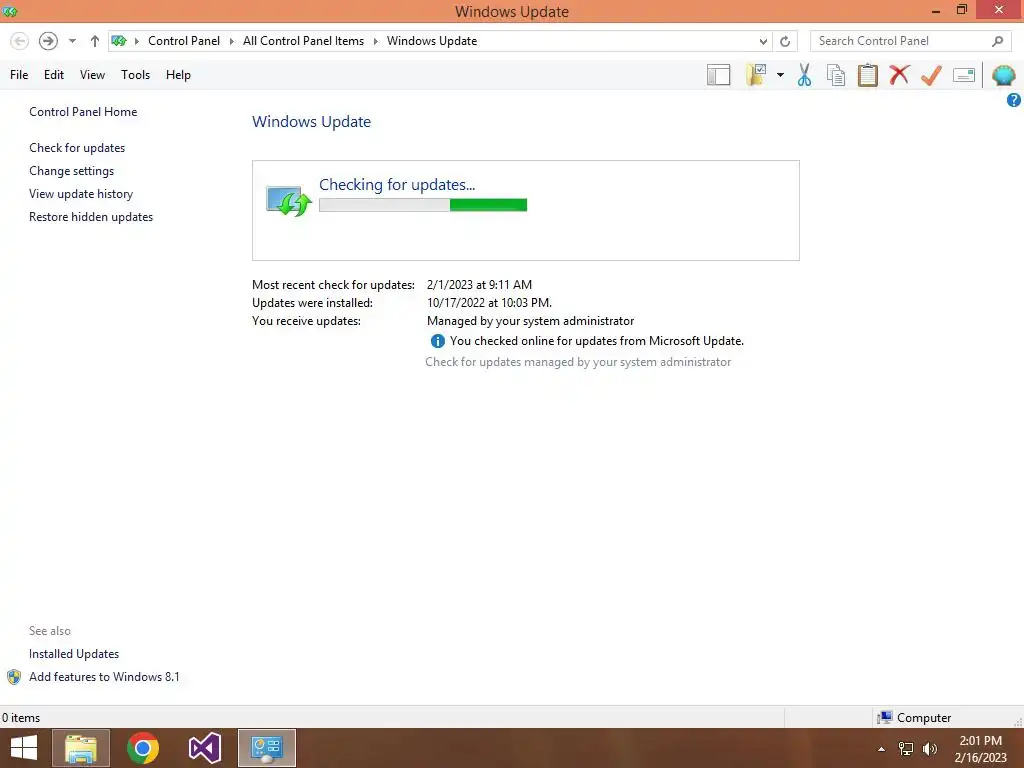
Task: Click the search magnifier icon
Action: click(997, 41)
